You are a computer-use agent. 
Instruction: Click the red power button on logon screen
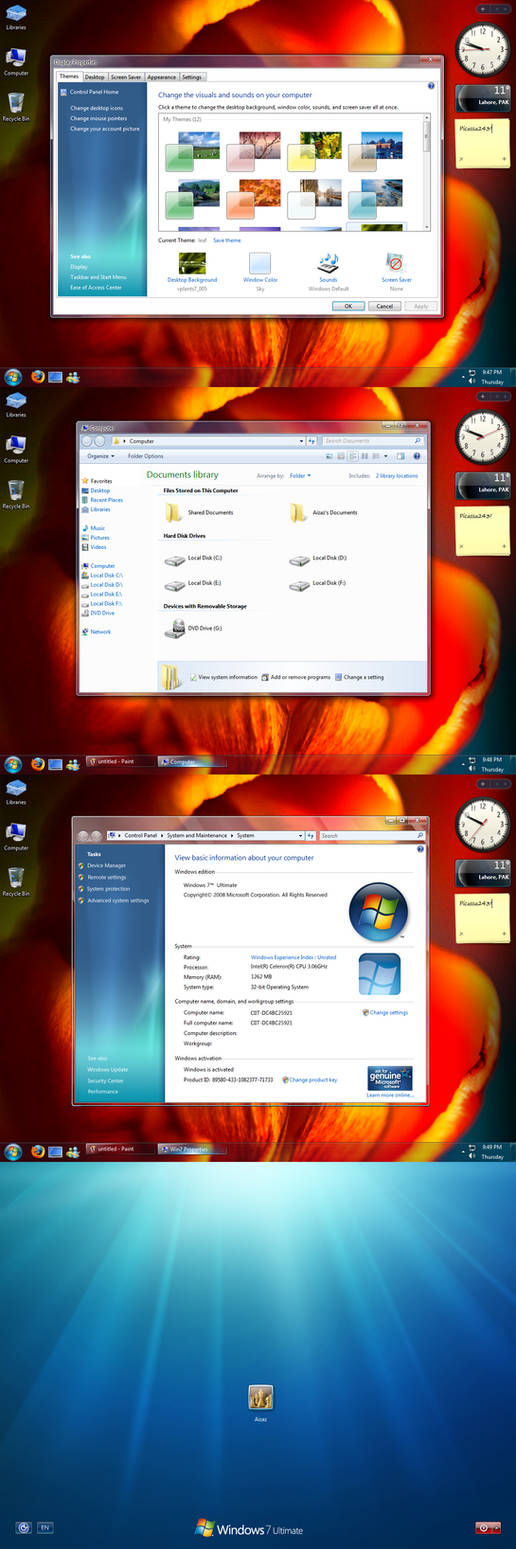pos(482,1528)
